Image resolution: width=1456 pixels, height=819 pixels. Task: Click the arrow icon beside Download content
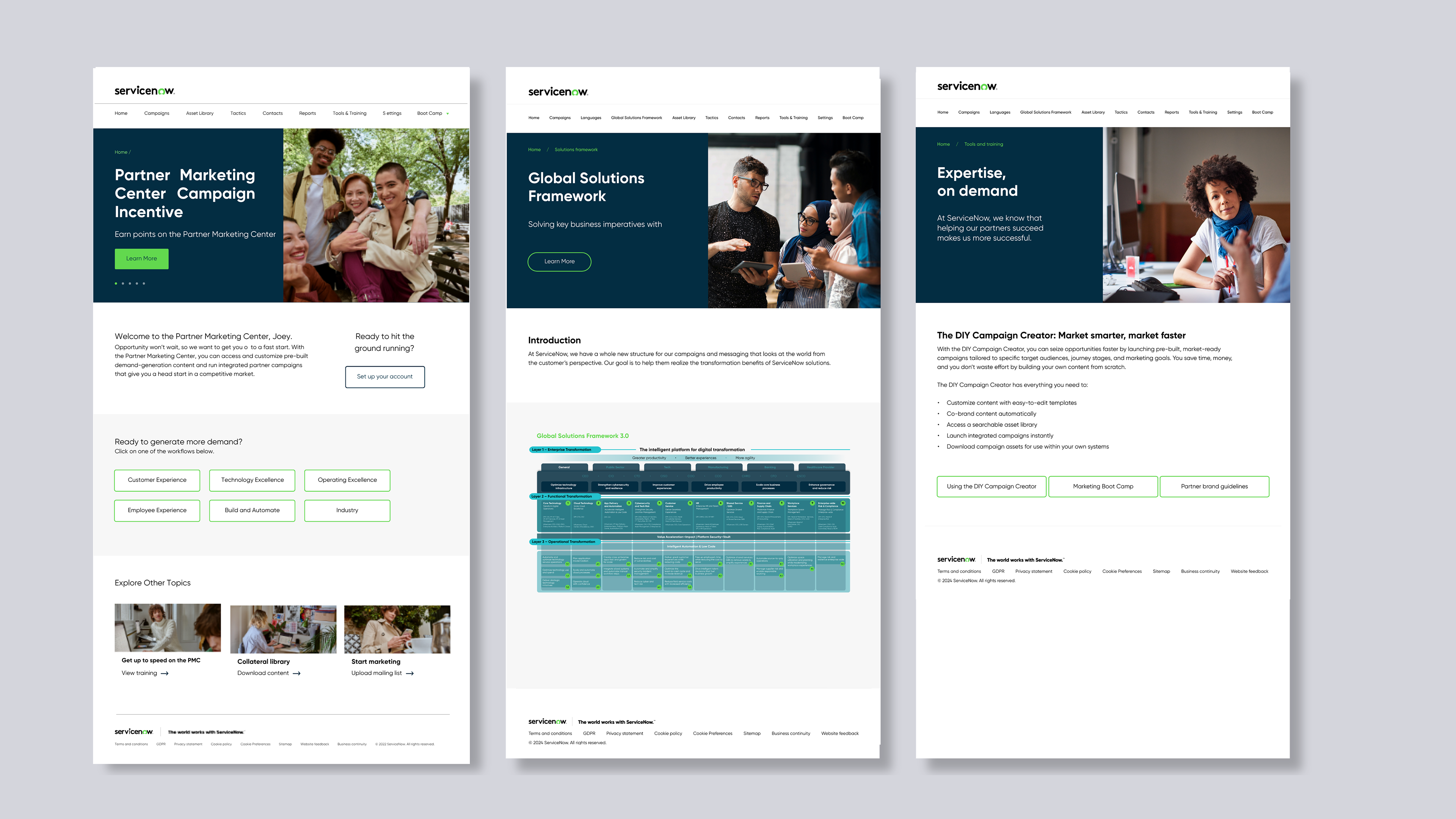(x=297, y=673)
